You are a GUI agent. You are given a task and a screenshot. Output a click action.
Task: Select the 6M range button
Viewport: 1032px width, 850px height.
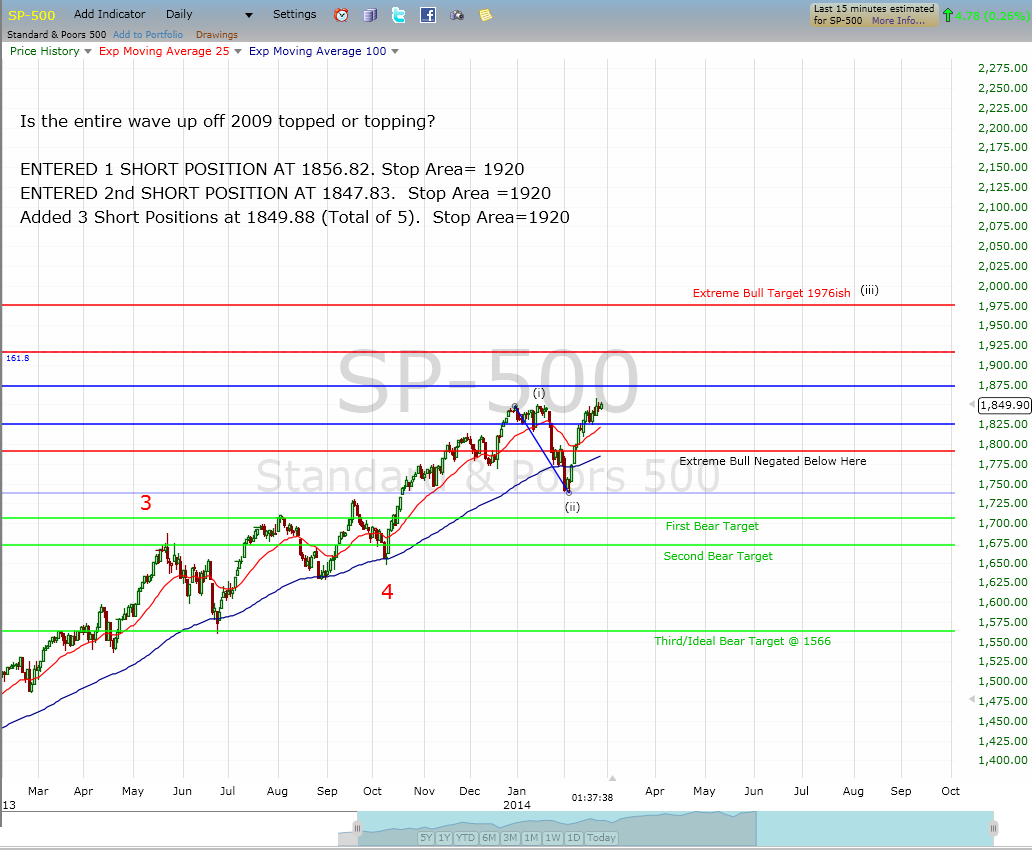[x=488, y=837]
